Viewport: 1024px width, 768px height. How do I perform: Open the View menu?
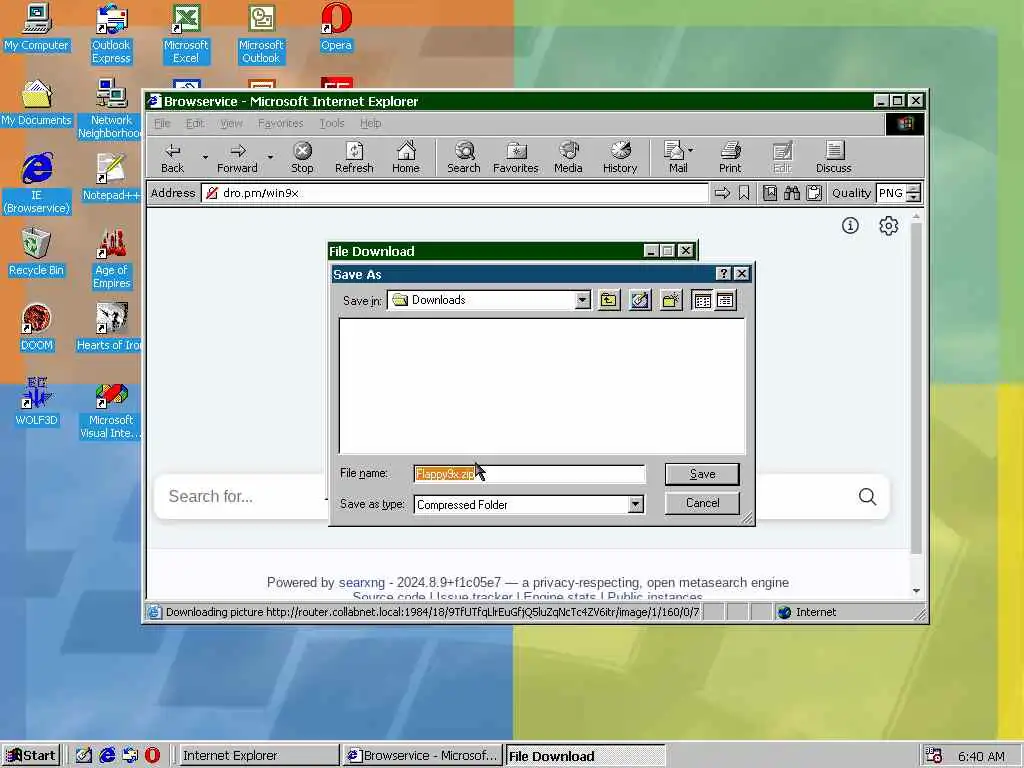[231, 123]
